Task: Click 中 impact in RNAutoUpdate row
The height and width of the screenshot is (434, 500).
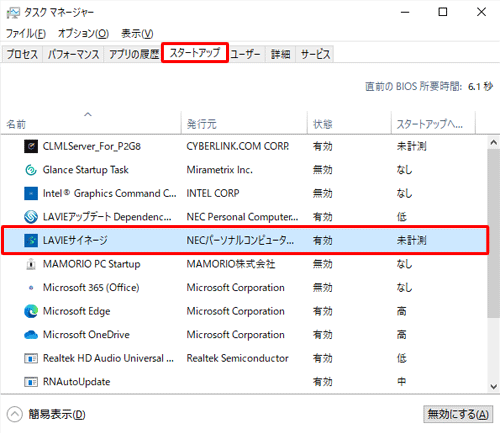Action: point(402,382)
